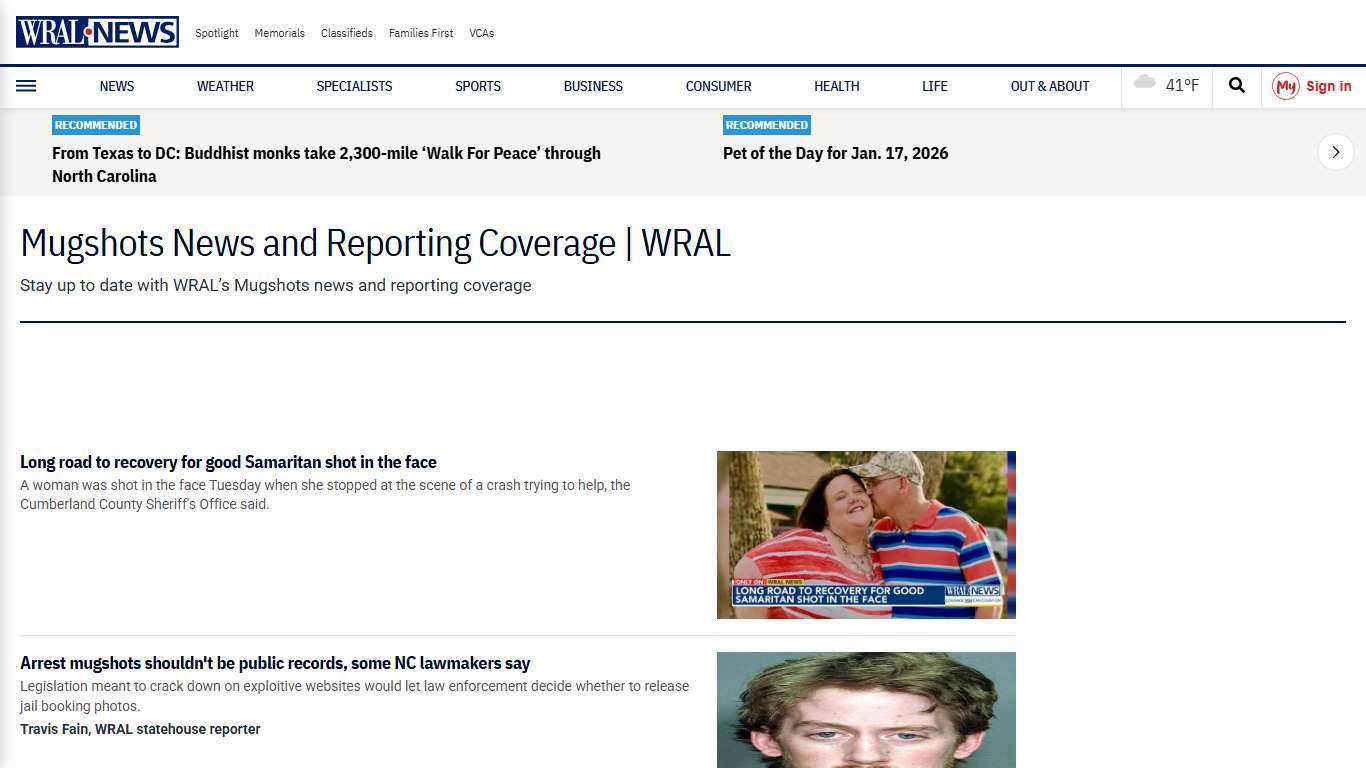
Task: Open the SPORTS section
Action: click(477, 86)
